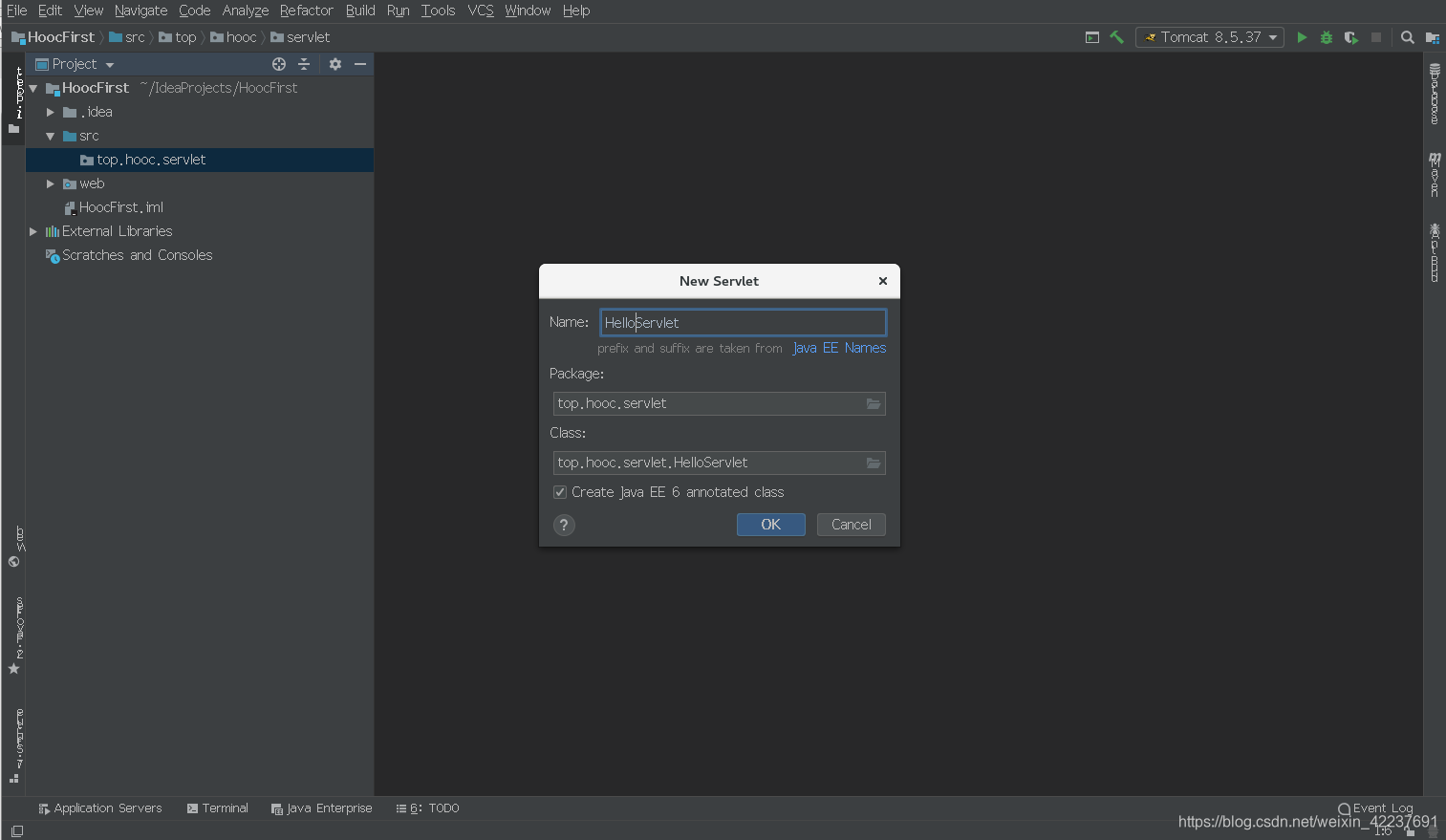The height and width of the screenshot is (840, 1446).
Task: Click top breadcrumb in navigation bar
Action: 178,37
